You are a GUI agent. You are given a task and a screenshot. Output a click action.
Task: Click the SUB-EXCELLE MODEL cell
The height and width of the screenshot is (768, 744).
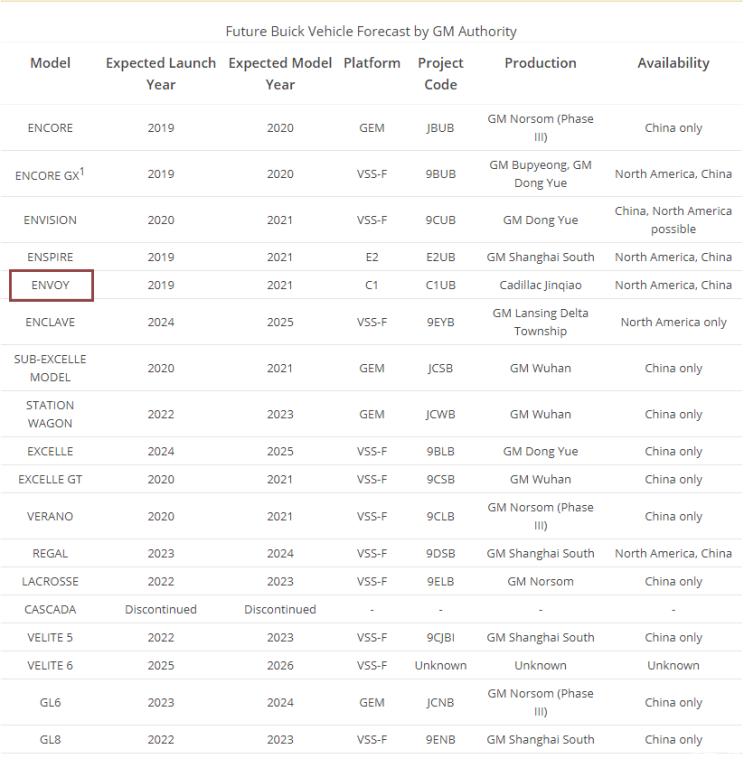(x=50, y=368)
